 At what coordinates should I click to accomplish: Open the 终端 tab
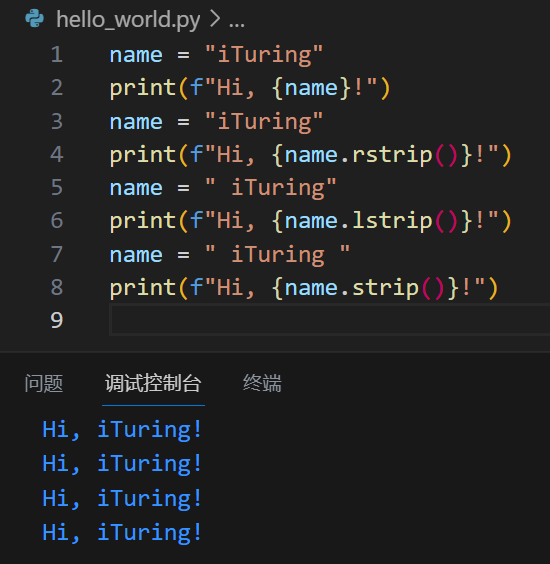[262, 383]
